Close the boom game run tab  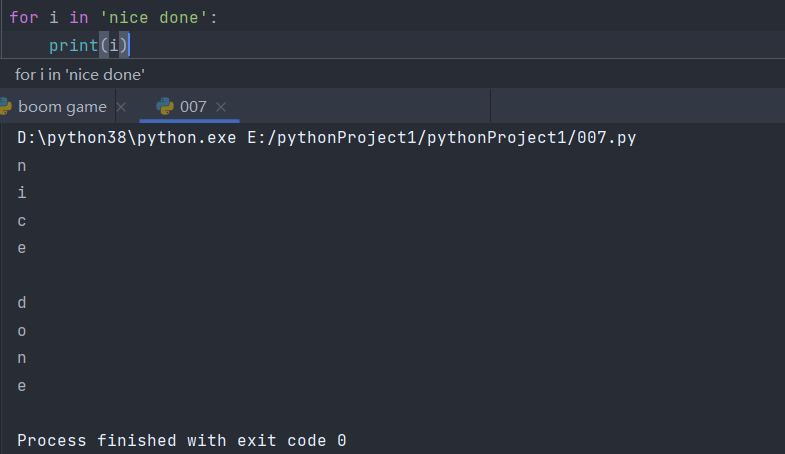click(121, 107)
